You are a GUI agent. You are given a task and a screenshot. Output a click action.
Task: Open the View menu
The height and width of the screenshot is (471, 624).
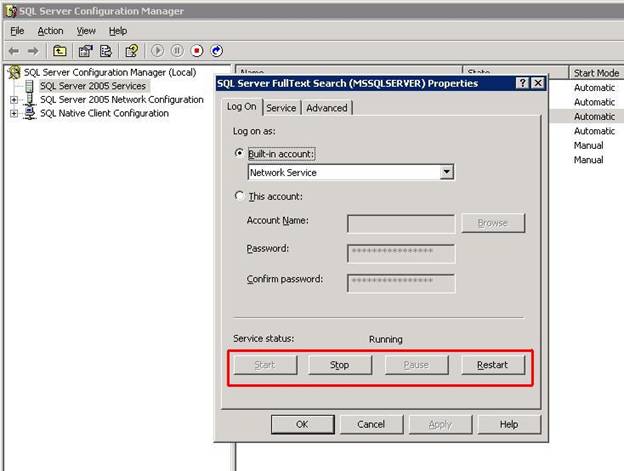pyautogui.click(x=86, y=31)
